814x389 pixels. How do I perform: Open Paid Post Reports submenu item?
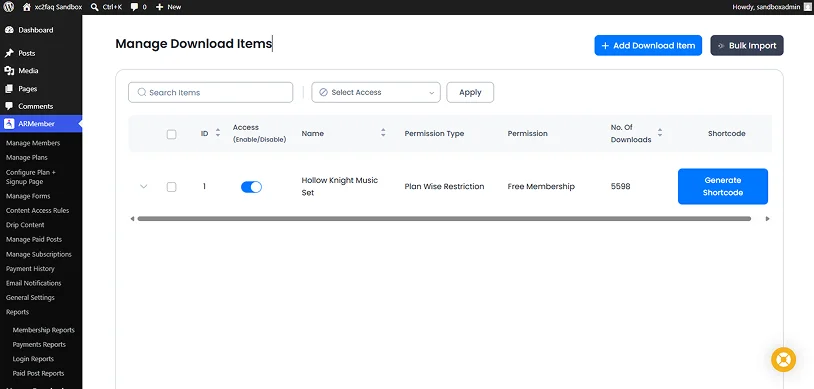coord(38,373)
